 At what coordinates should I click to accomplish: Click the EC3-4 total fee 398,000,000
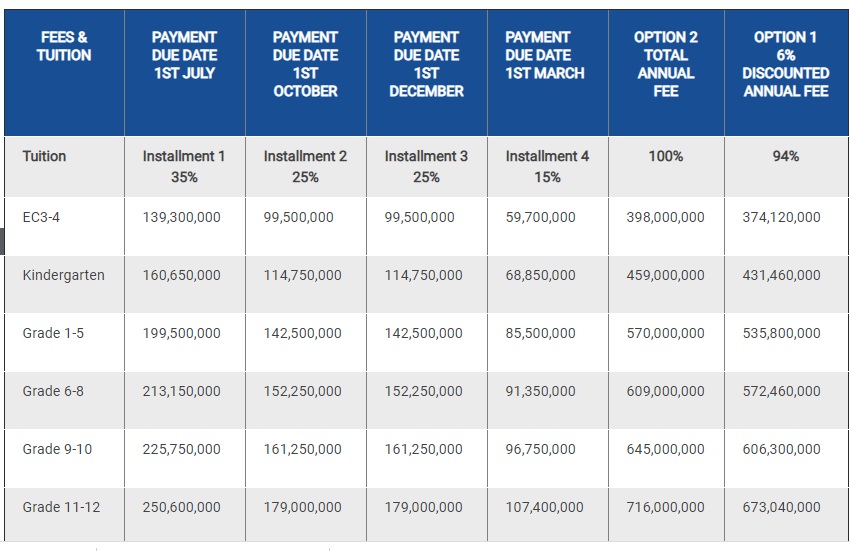coord(665,217)
